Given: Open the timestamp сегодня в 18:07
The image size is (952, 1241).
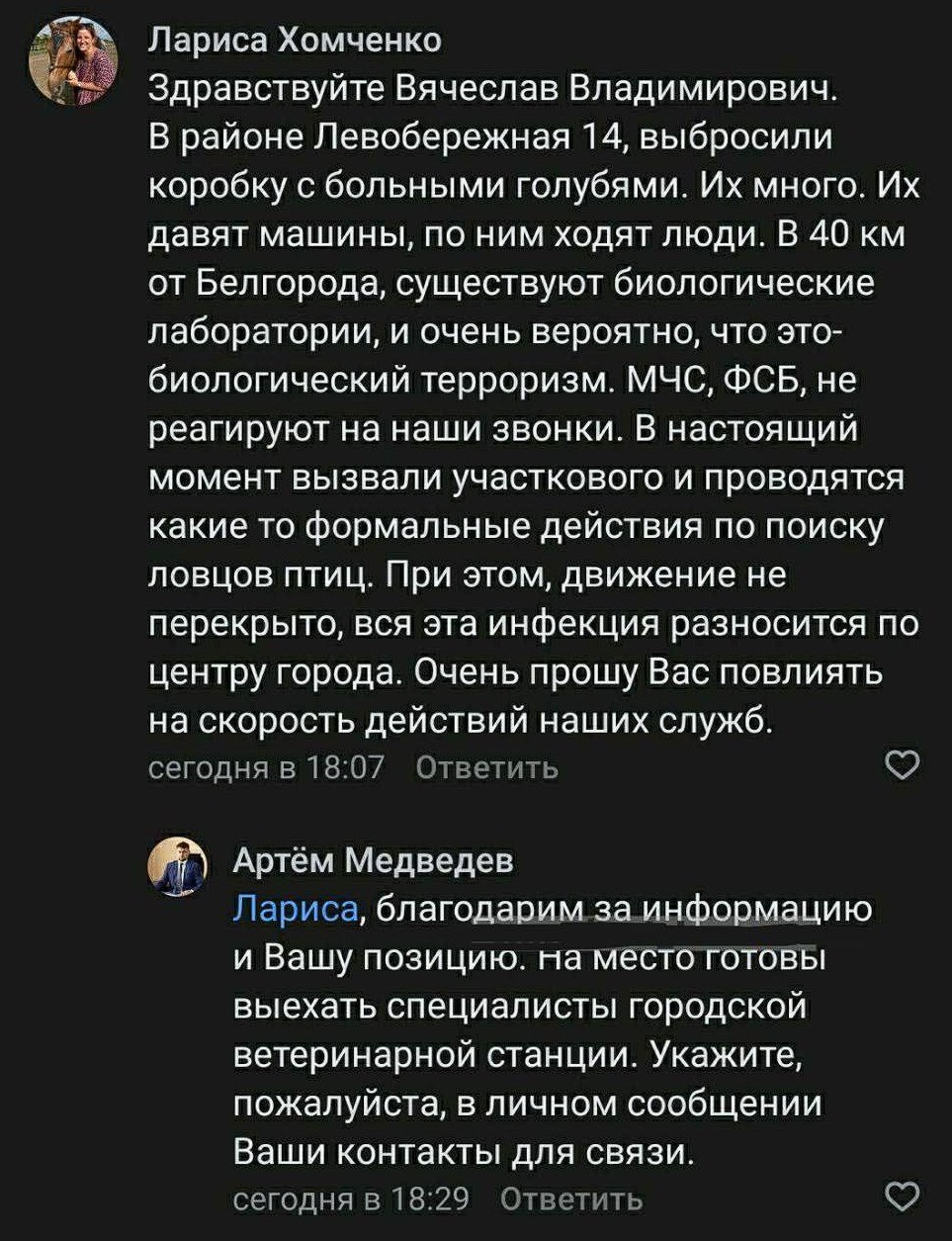Looking at the screenshot, I should [265, 767].
